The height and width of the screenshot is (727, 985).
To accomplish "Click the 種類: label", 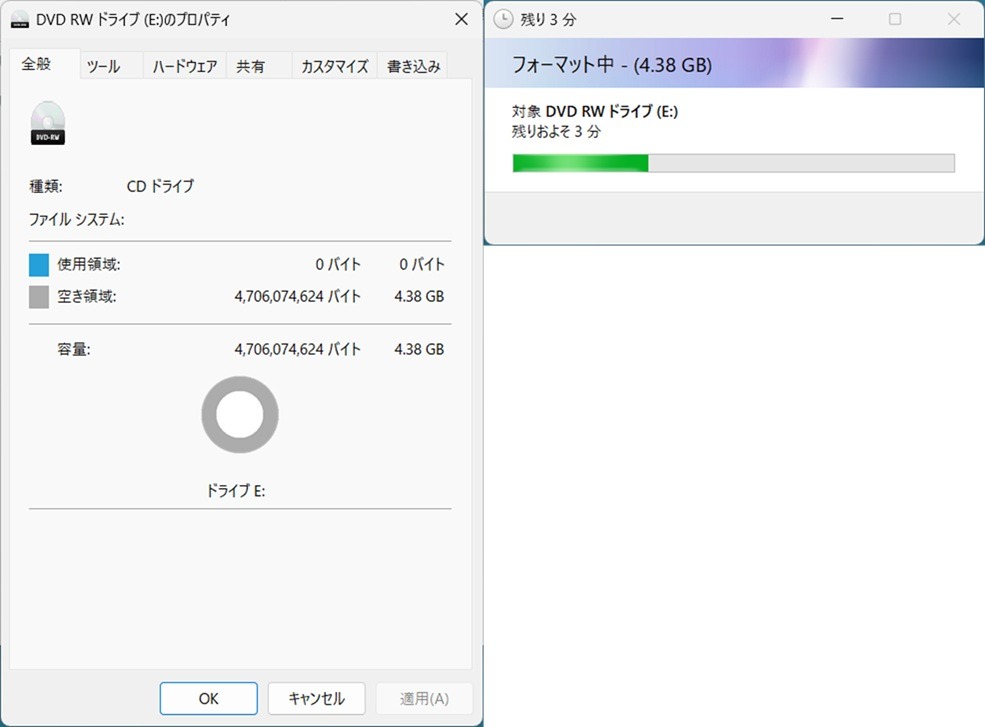I will click(x=46, y=187).
